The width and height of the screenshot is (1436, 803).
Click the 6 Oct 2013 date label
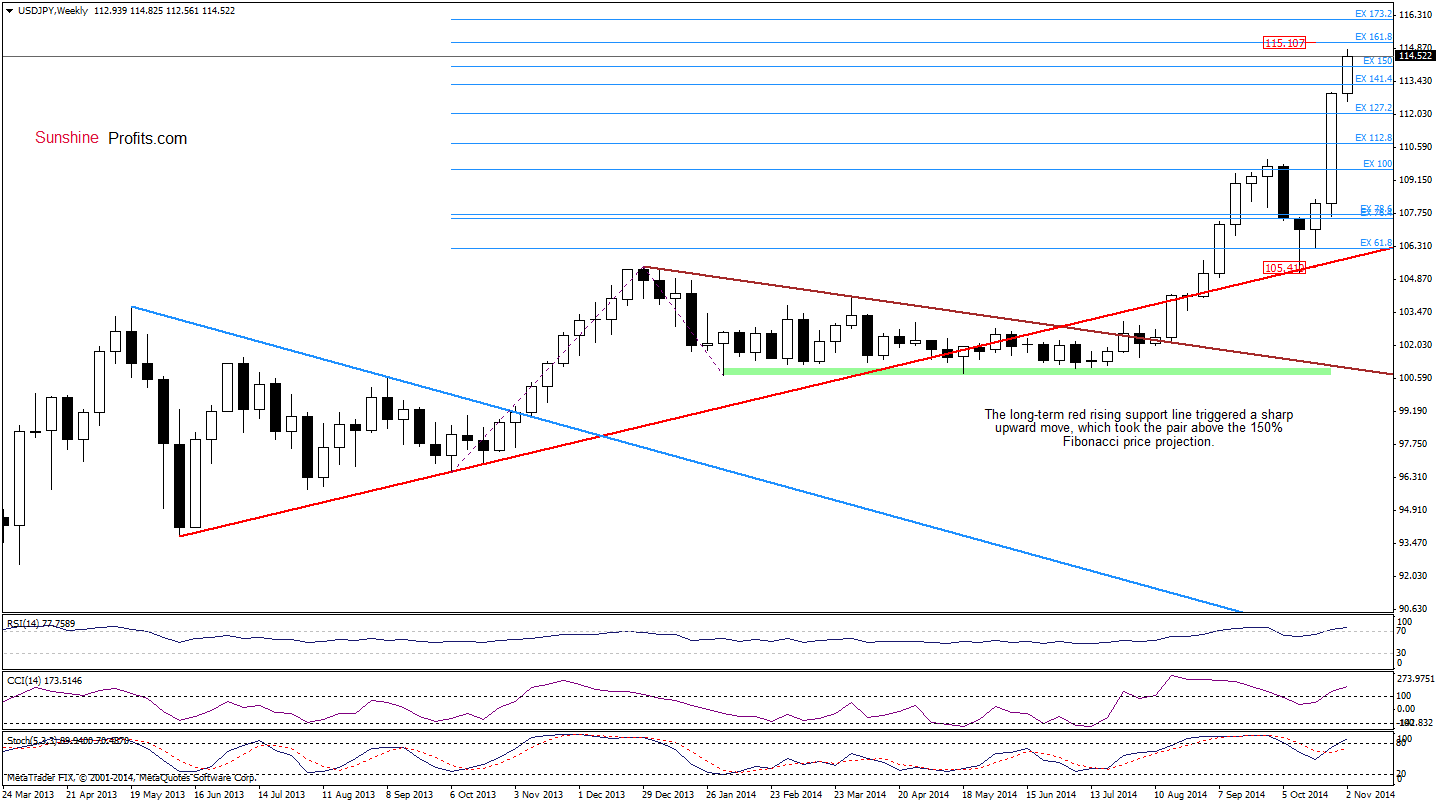tap(473, 795)
